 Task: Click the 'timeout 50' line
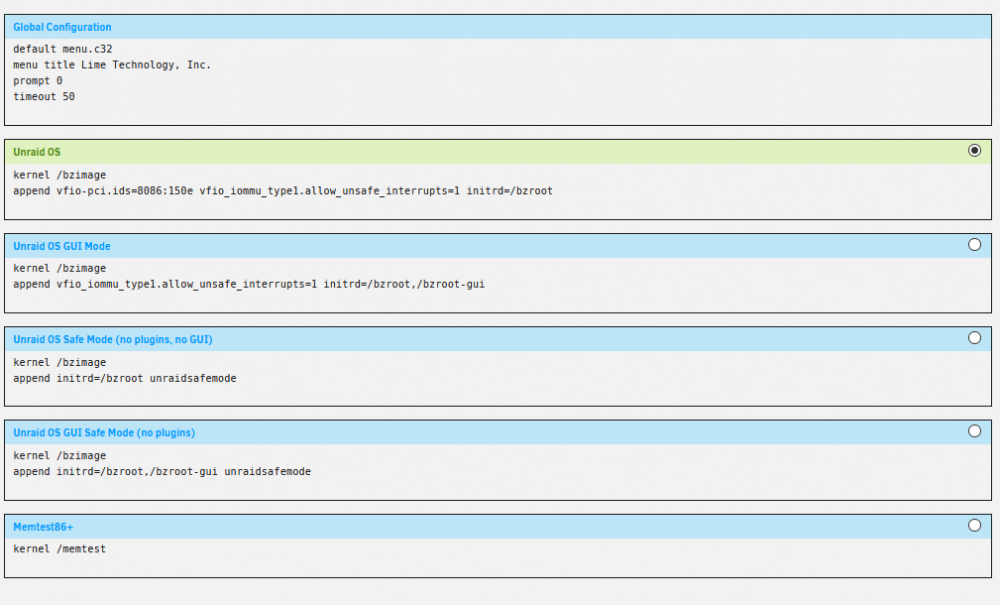click(x=44, y=97)
